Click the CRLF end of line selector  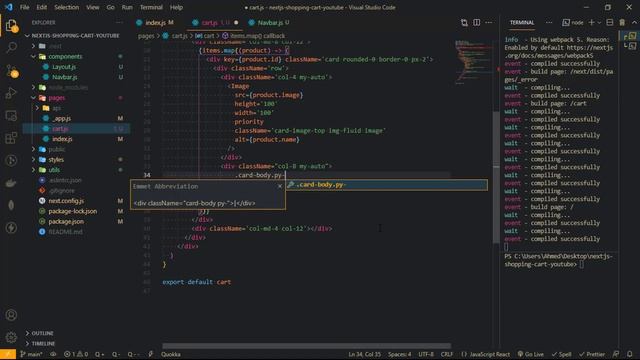click(447, 354)
